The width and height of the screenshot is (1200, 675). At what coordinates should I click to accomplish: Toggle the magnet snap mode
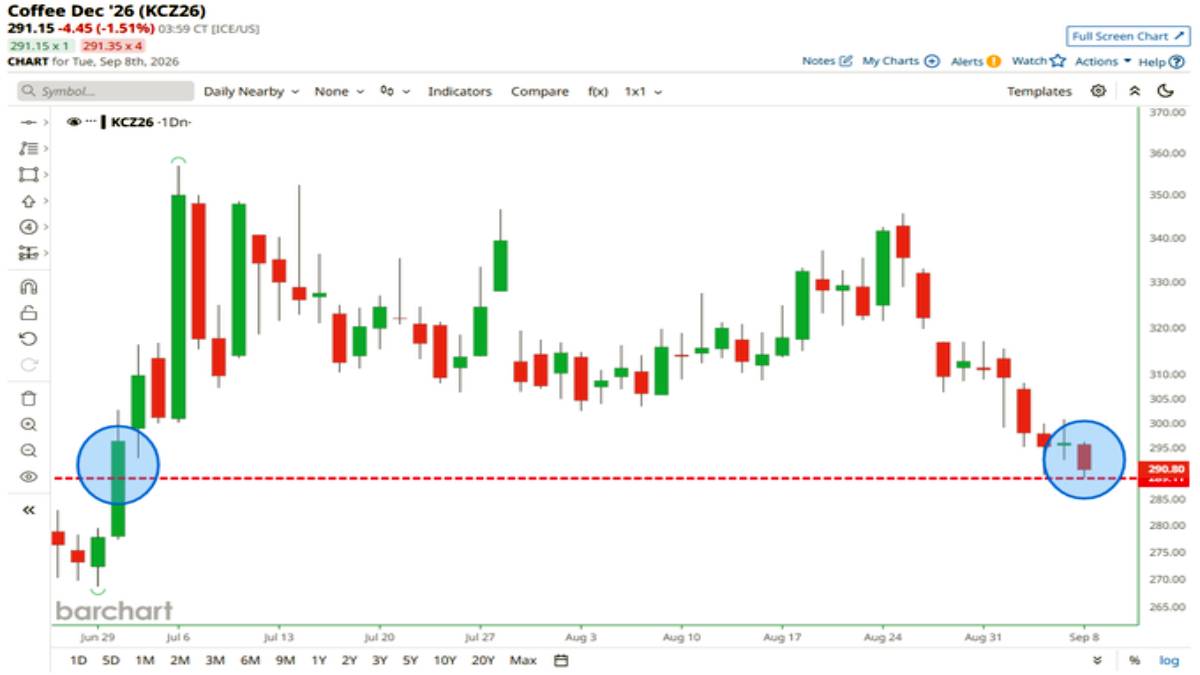pos(28,286)
